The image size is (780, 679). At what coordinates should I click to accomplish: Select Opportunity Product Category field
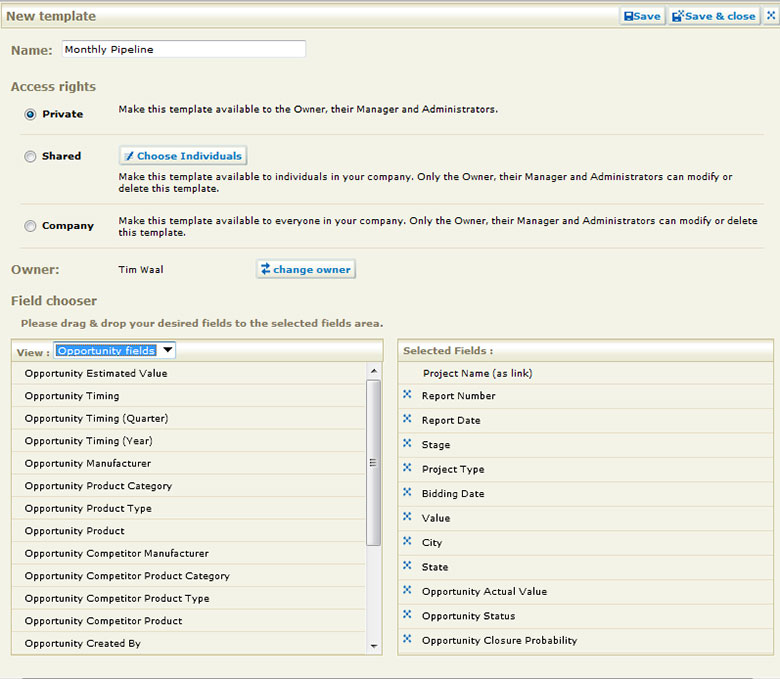189,485
